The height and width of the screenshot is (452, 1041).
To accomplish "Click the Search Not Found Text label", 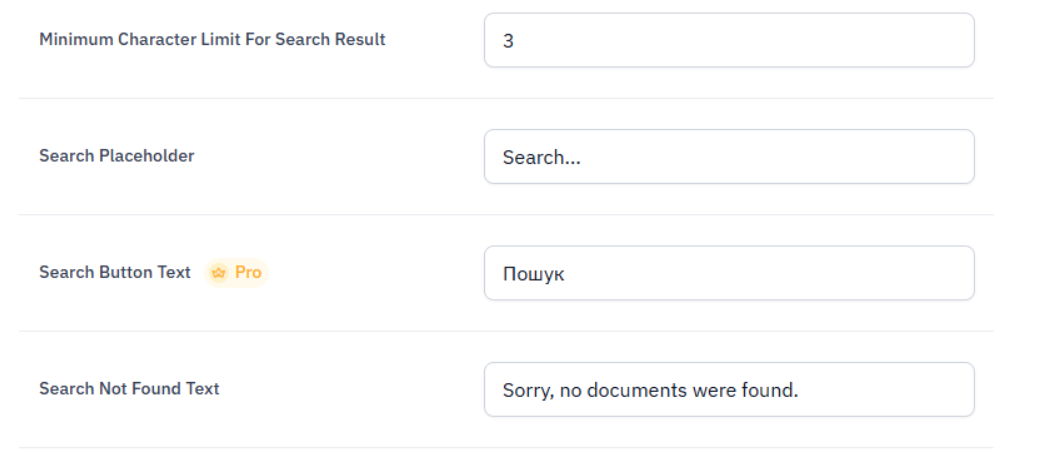I will tap(129, 389).
